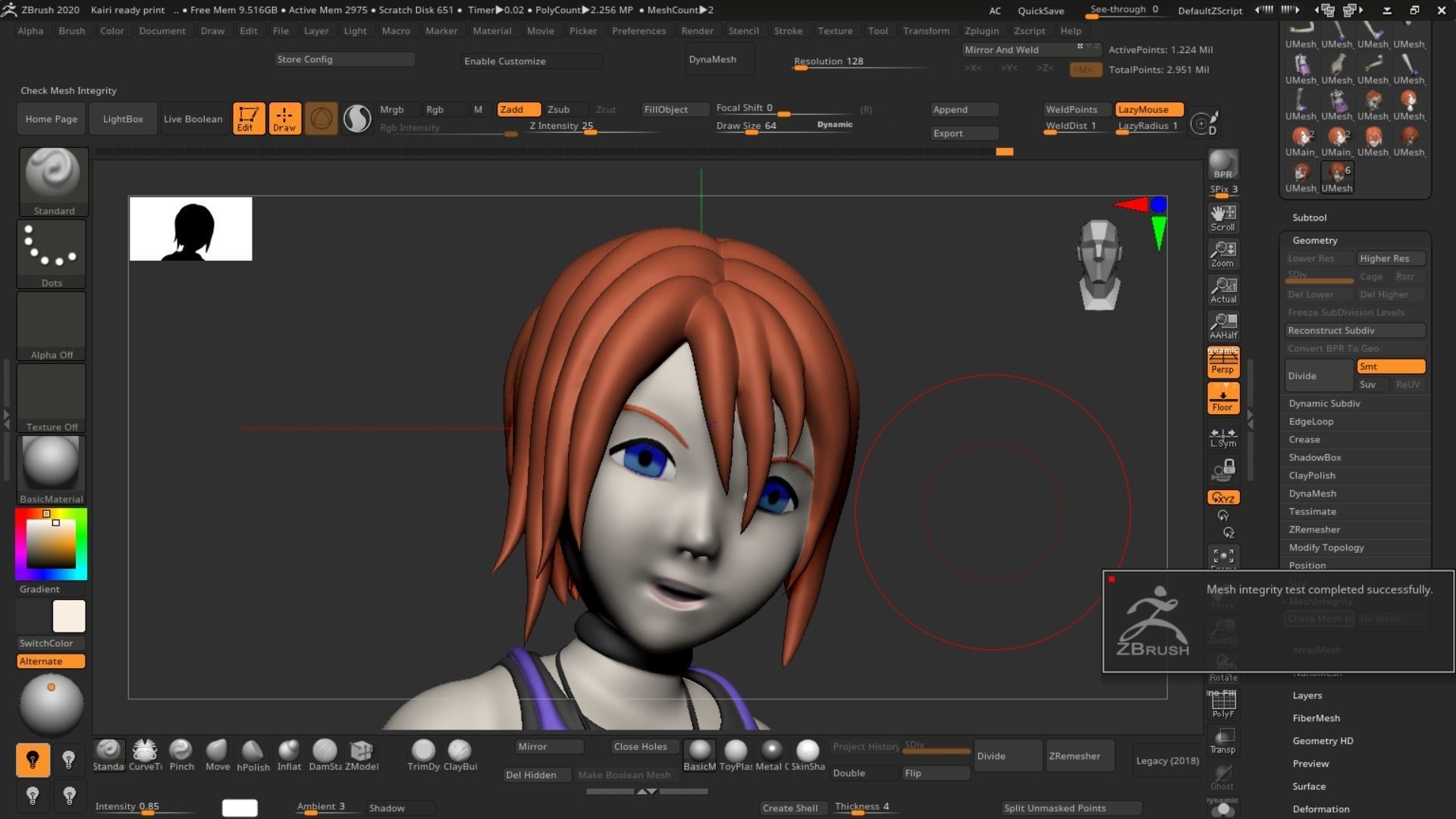
Task: Open the Preferences menu
Action: point(639,31)
